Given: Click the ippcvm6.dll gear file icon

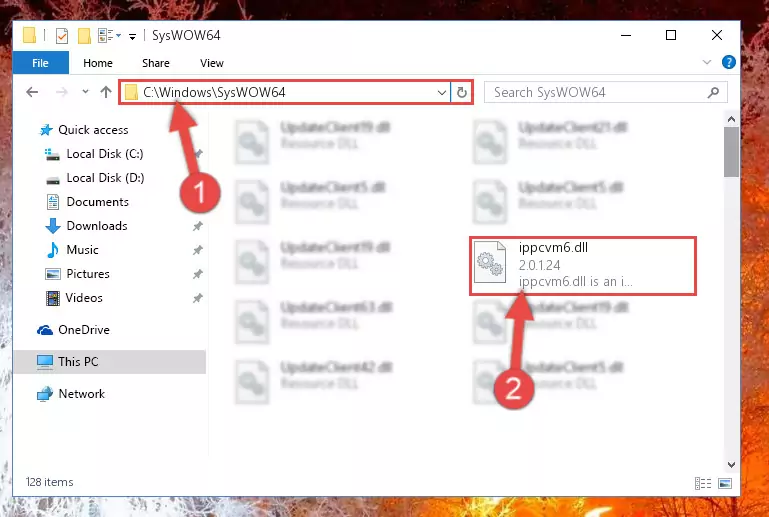Looking at the screenshot, I should pos(490,263).
